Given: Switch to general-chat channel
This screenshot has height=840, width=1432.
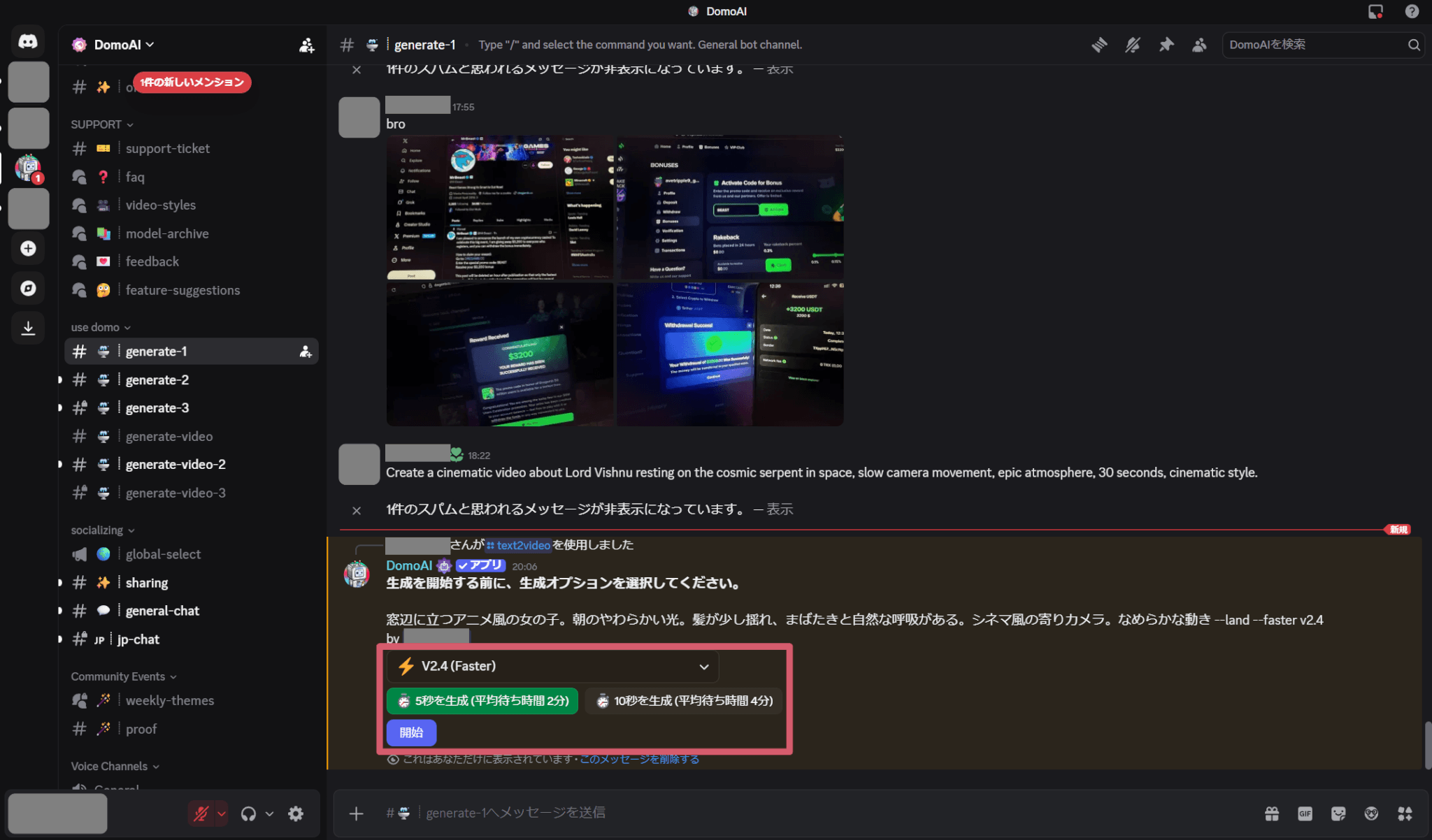Looking at the screenshot, I should [x=162, y=611].
